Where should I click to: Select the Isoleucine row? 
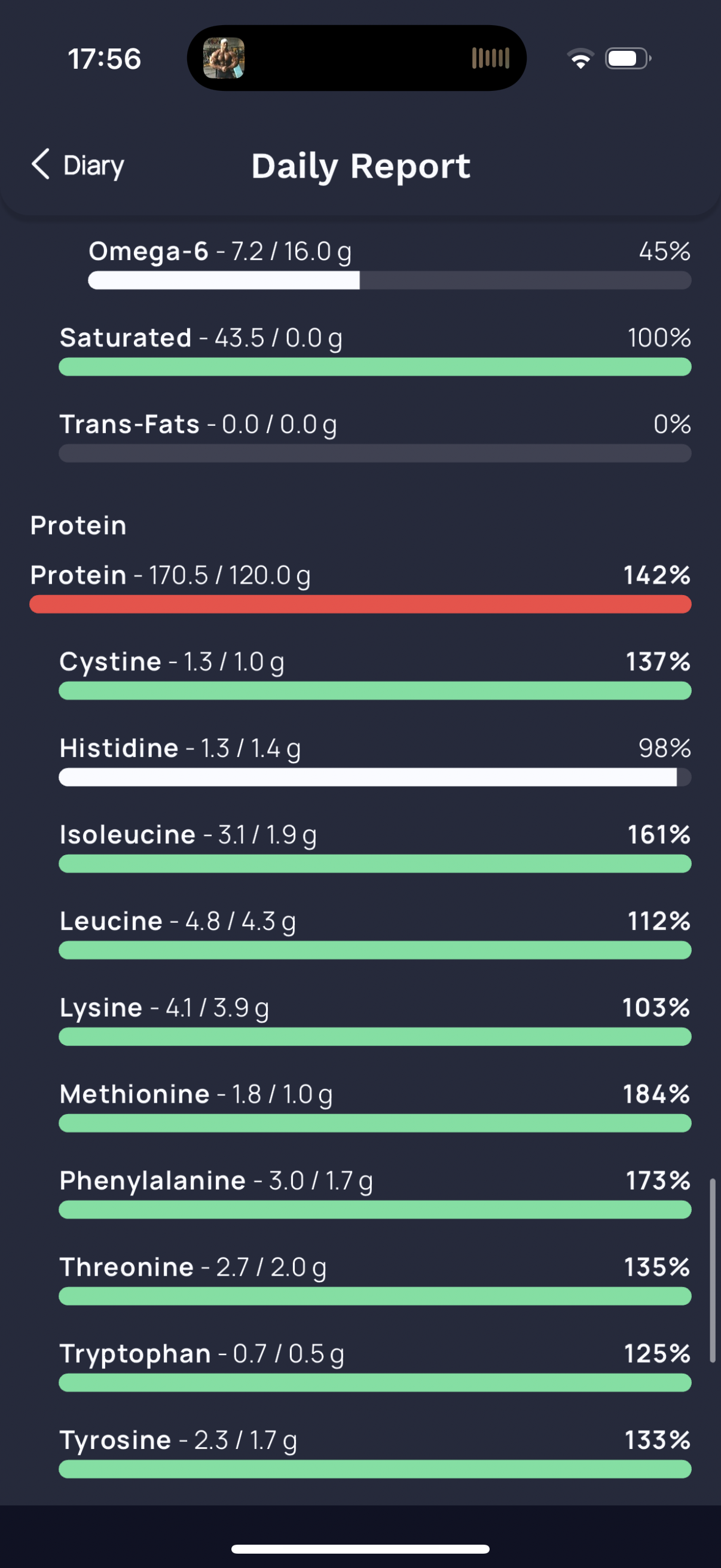375,847
